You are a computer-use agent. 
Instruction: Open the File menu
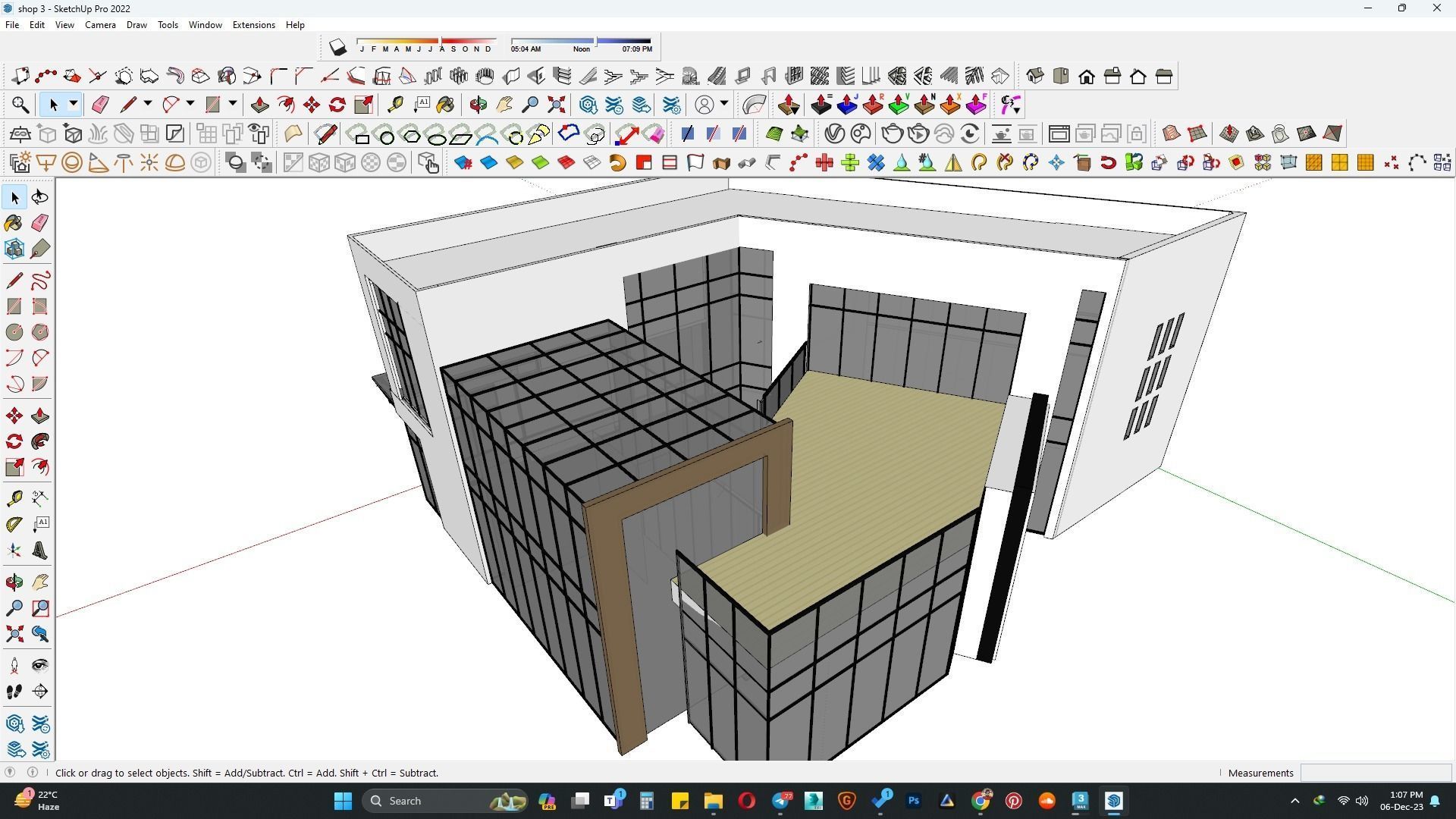[x=12, y=25]
